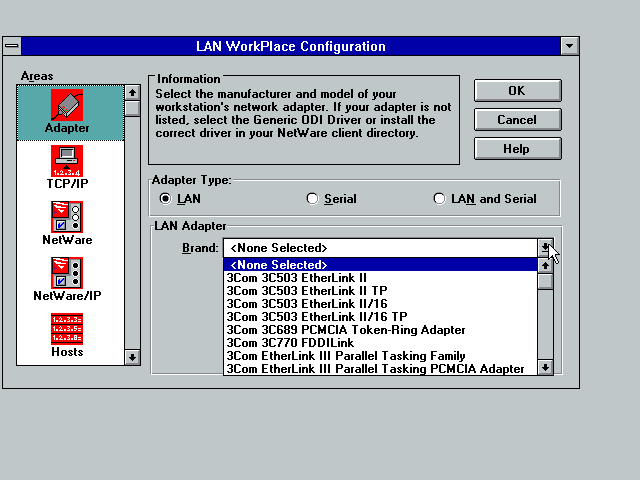Select 3Com EtherLink III Parallel Tasking Family
The image size is (640, 480).
click(x=380, y=356)
